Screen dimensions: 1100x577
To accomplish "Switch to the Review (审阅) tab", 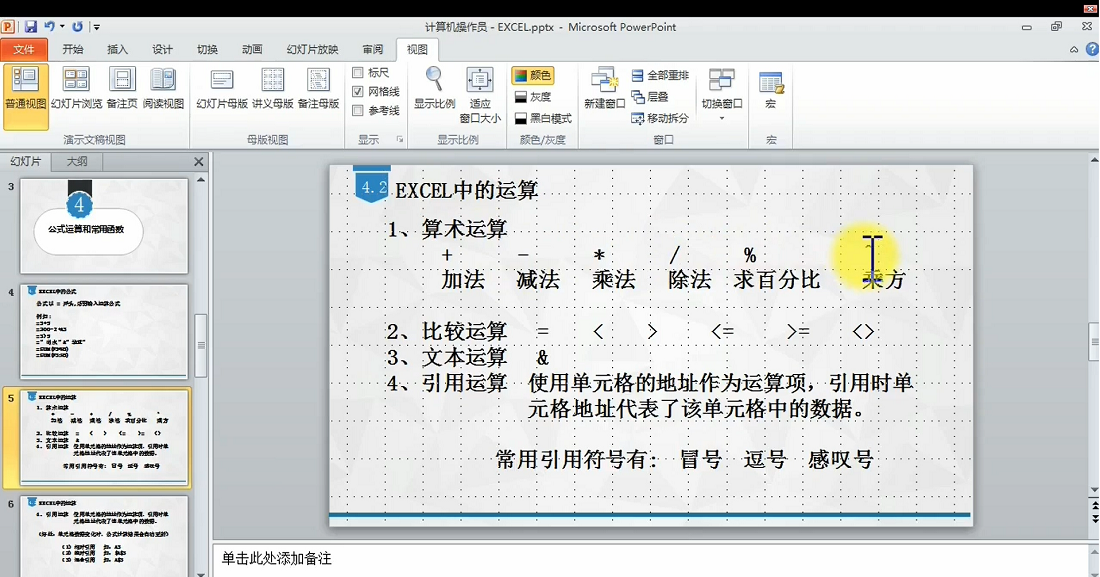I will 373,49.
